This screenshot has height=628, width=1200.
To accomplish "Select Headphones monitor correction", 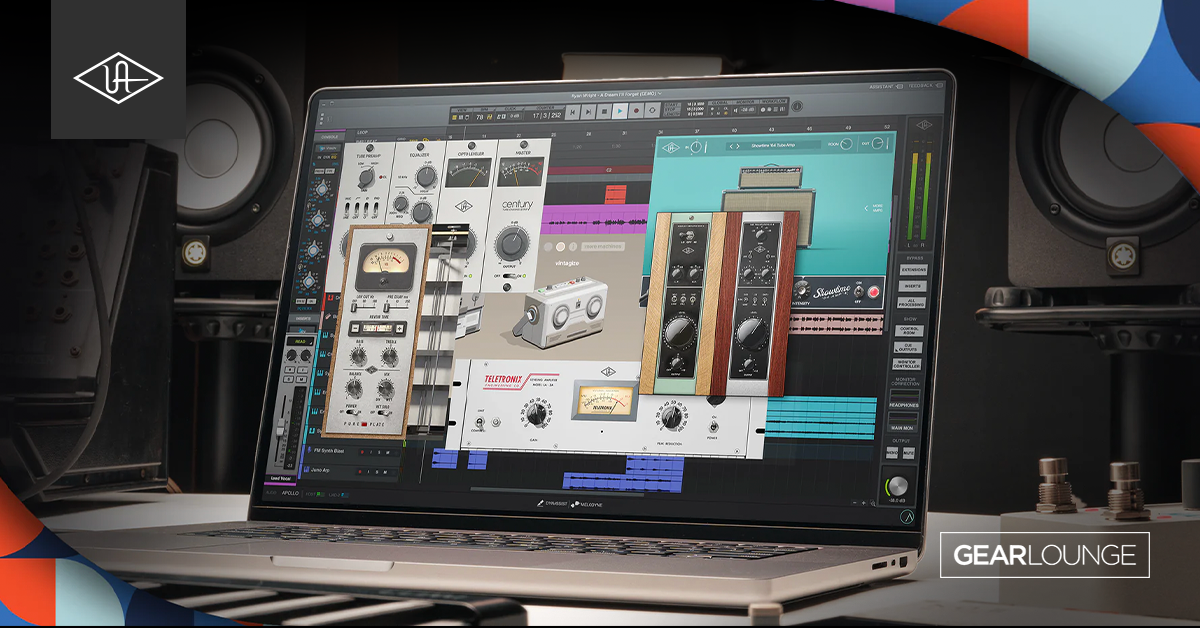I will pyautogui.click(x=904, y=401).
